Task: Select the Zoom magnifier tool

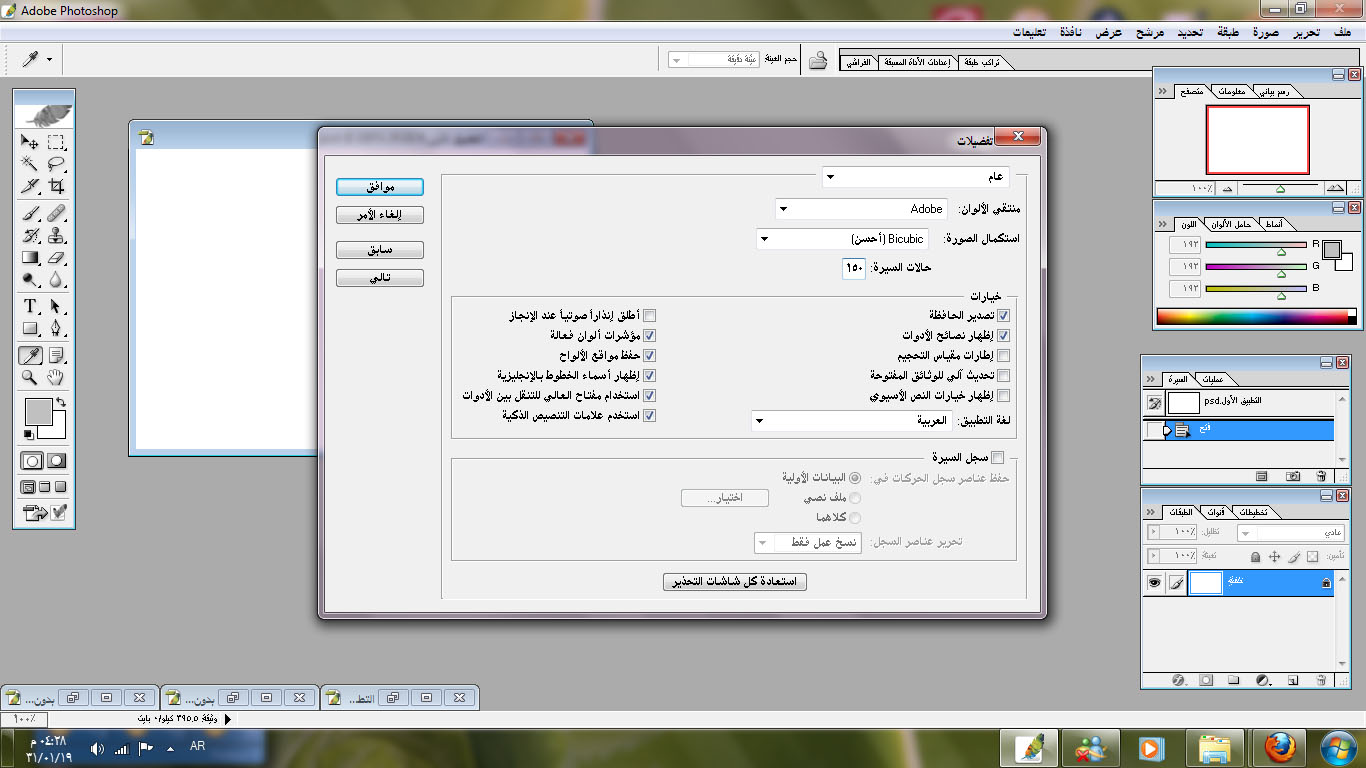Action: tap(30, 378)
